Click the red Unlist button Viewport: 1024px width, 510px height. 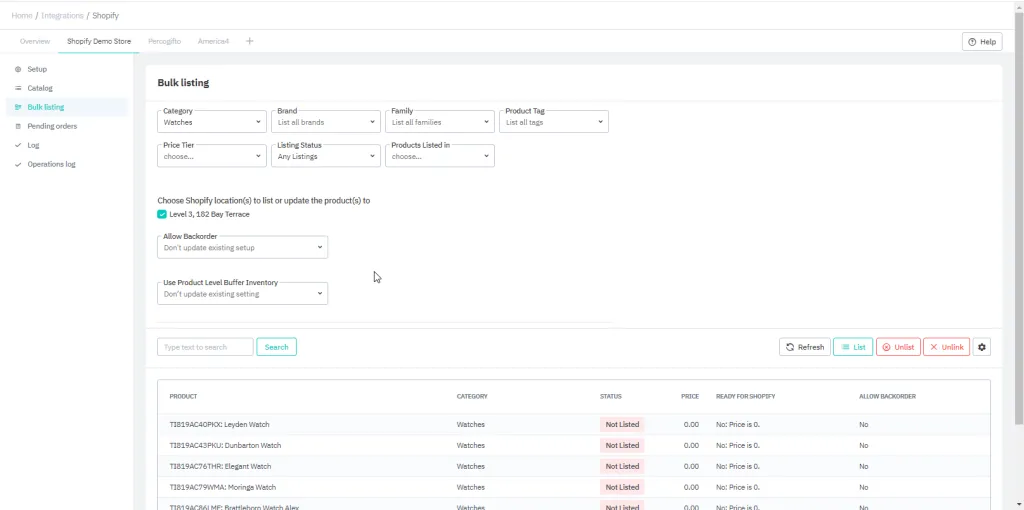[x=898, y=347]
